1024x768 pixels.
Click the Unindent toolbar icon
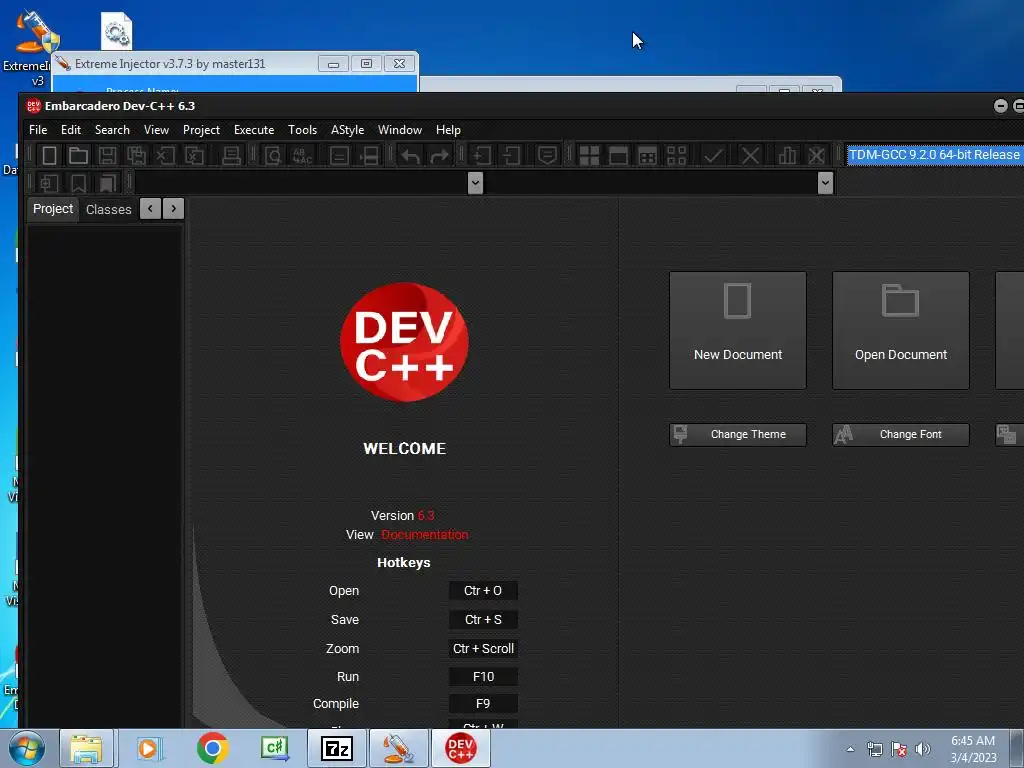coord(511,155)
